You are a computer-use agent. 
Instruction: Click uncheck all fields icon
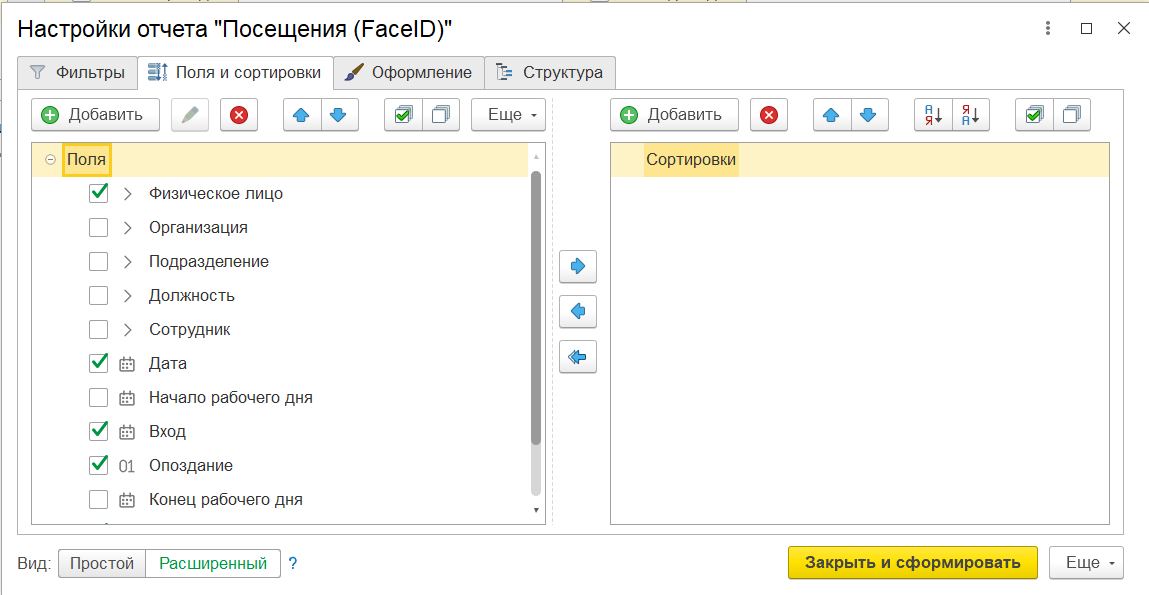440,115
